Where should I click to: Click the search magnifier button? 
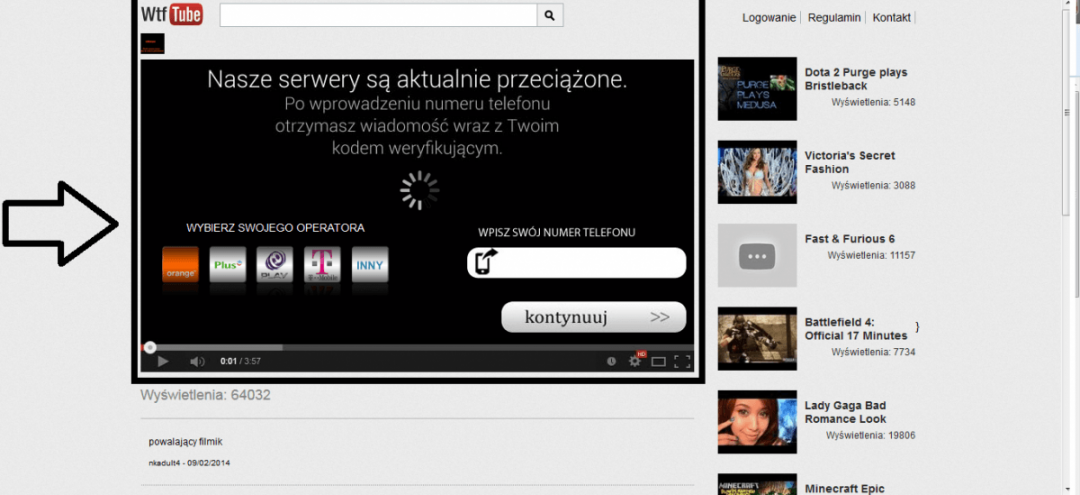550,15
